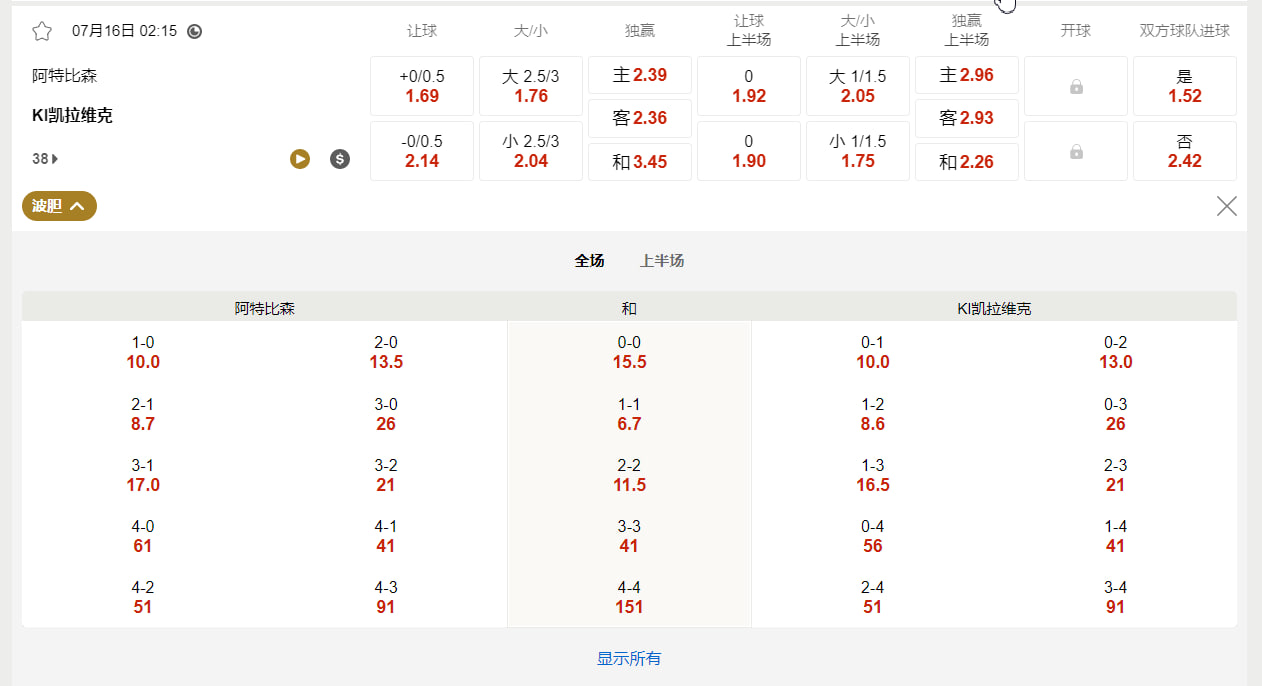Select first-half handicap 0 at 1.92
Image resolution: width=1262 pixels, height=686 pixels.
pyautogui.click(x=749, y=86)
